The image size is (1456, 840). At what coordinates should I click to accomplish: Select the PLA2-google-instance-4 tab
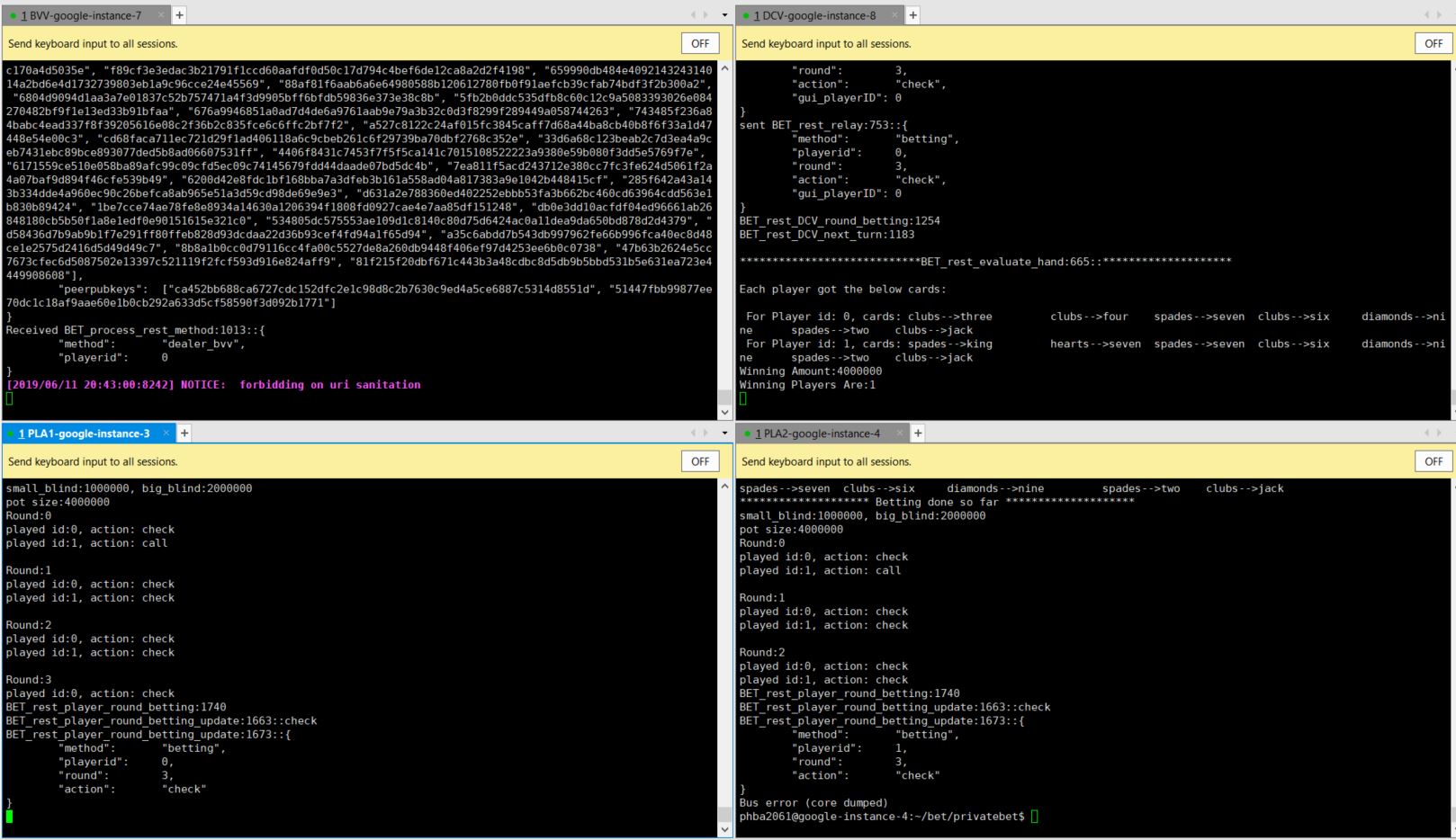(817, 433)
